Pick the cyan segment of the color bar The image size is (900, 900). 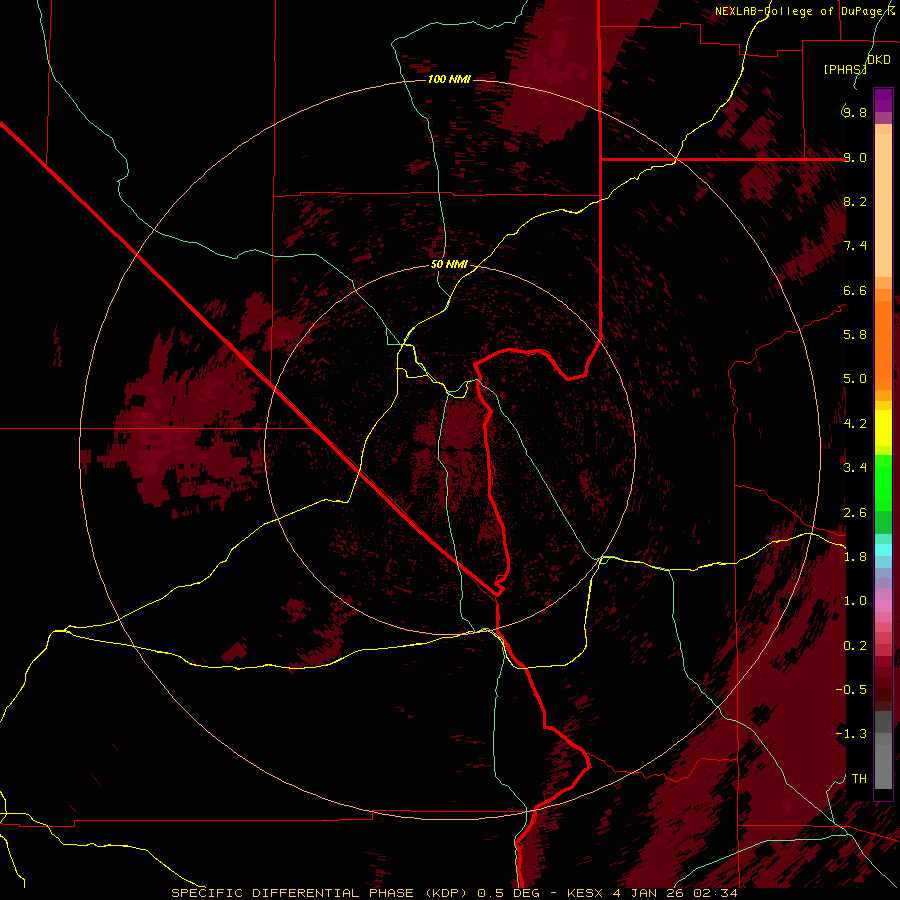click(x=883, y=550)
